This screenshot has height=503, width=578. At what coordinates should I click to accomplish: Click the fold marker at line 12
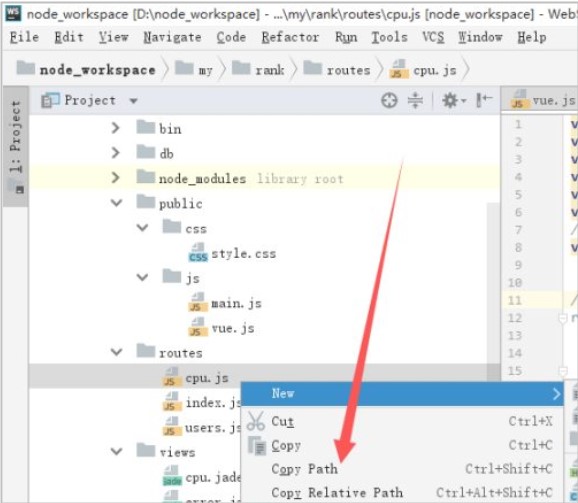click(563, 318)
